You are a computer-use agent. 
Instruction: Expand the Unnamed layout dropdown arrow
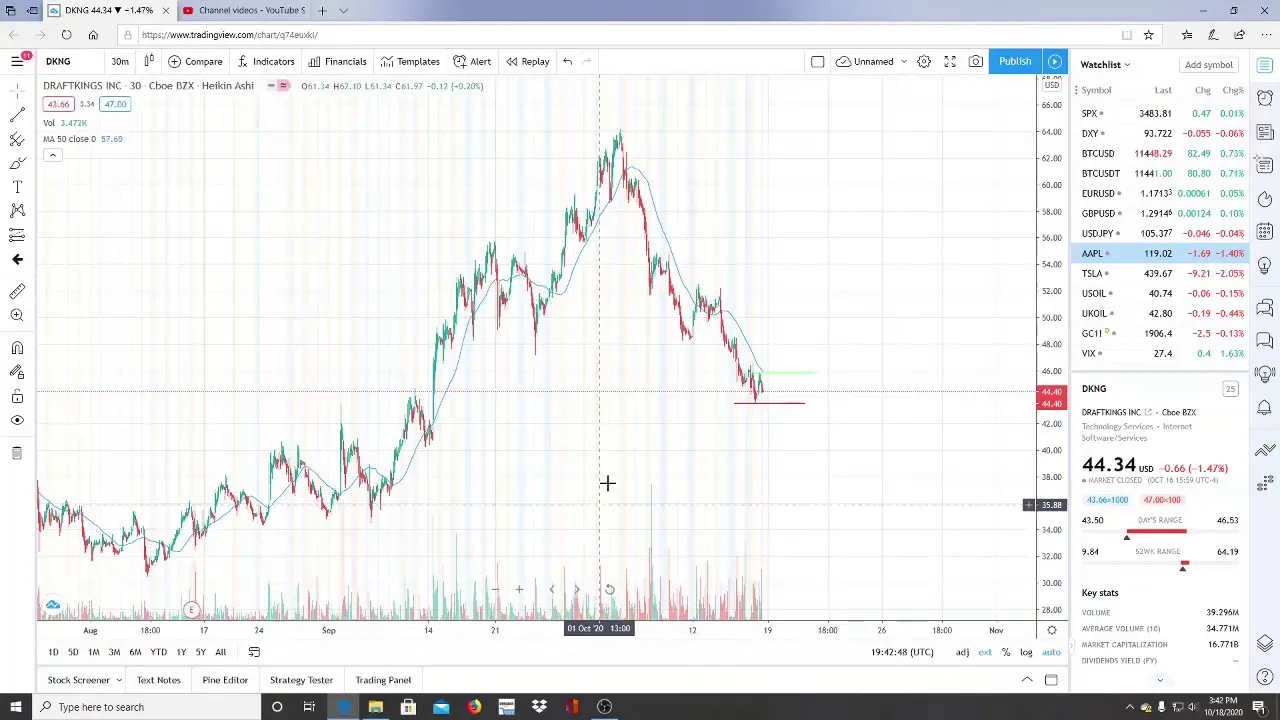click(903, 61)
